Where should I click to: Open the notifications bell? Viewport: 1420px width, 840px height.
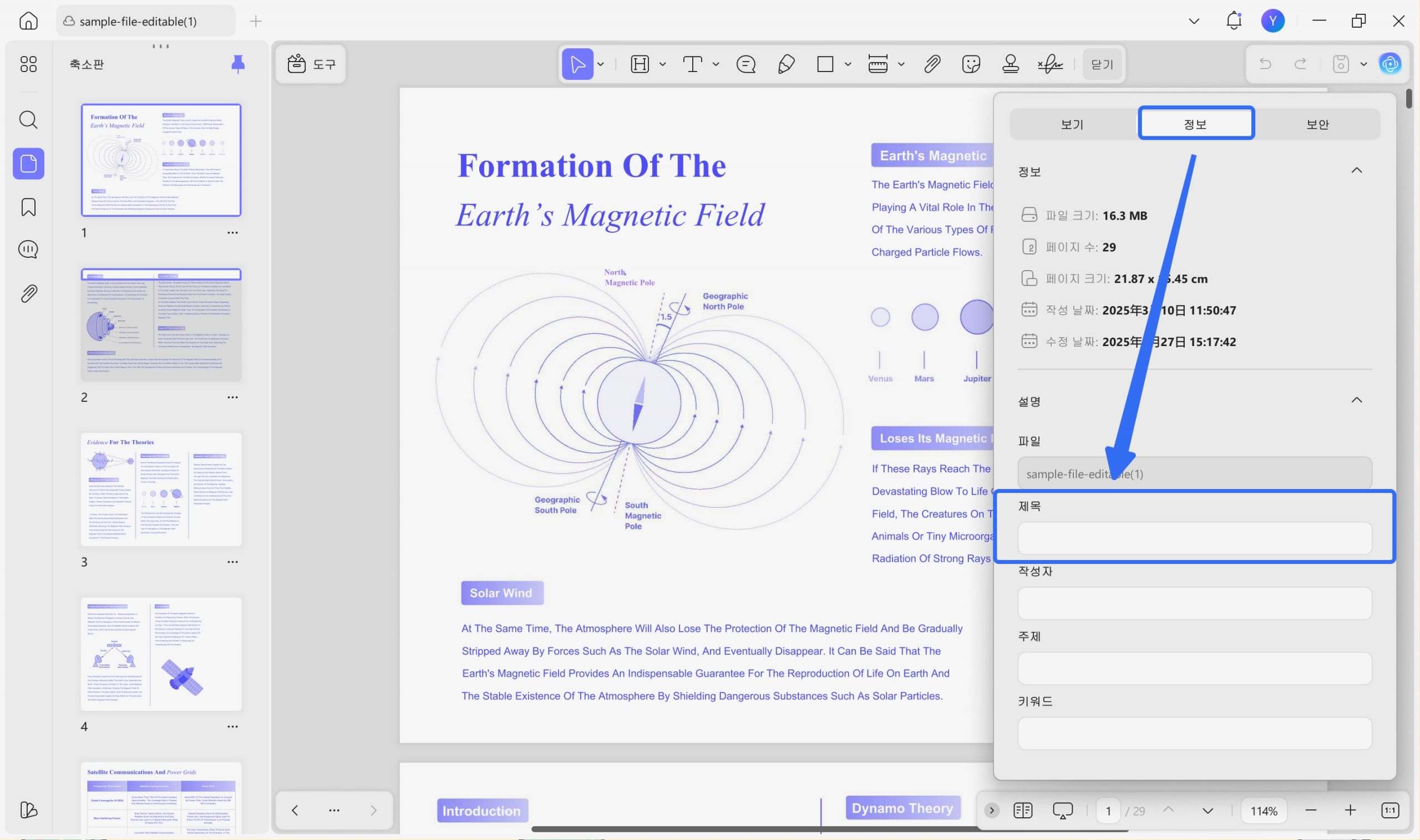pyautogui.click(x=1234, y=21)
